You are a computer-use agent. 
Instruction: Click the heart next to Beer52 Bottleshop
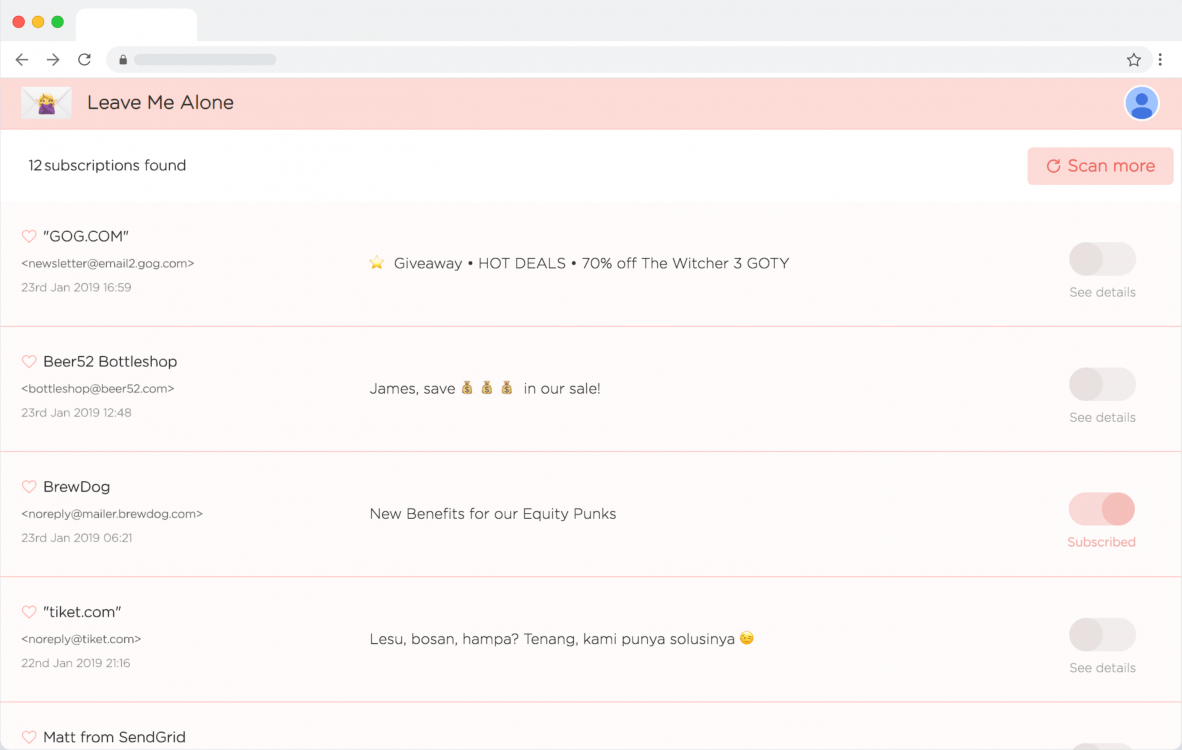[x=29, y=362]
